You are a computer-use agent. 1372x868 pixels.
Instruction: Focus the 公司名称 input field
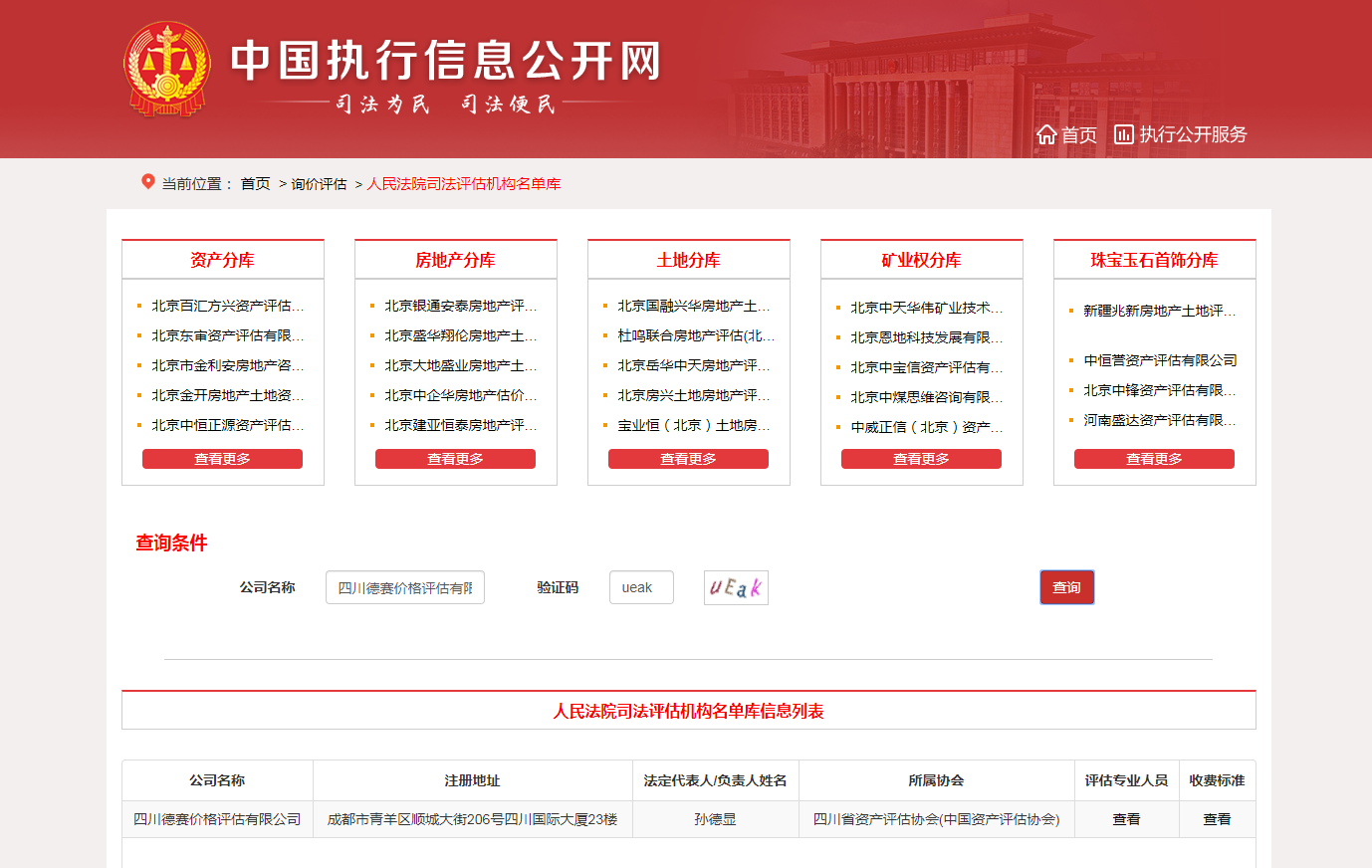(x=405, y=587)
